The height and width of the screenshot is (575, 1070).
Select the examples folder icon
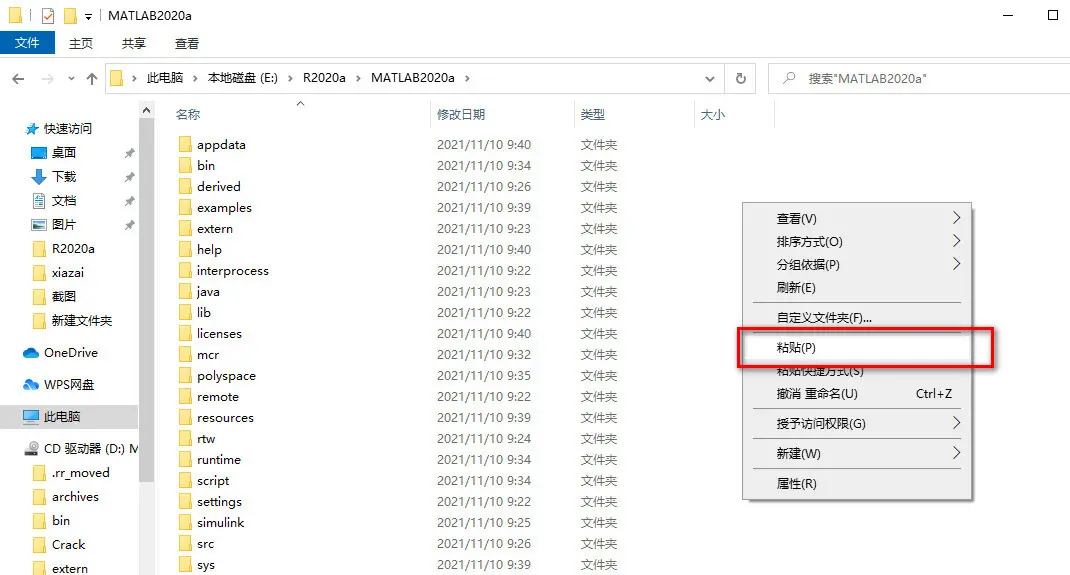185,207
